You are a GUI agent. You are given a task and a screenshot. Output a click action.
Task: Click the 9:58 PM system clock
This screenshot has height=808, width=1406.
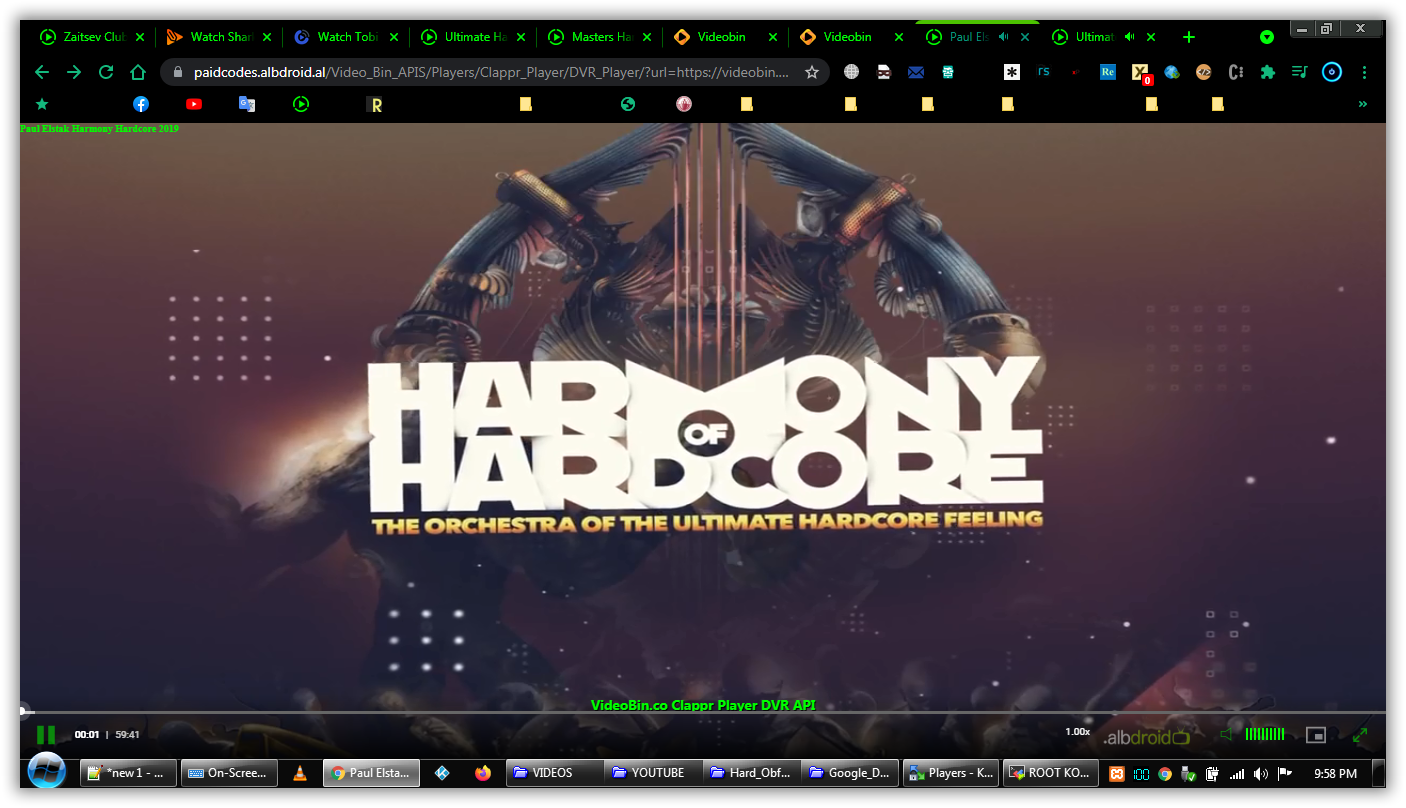1336,773
